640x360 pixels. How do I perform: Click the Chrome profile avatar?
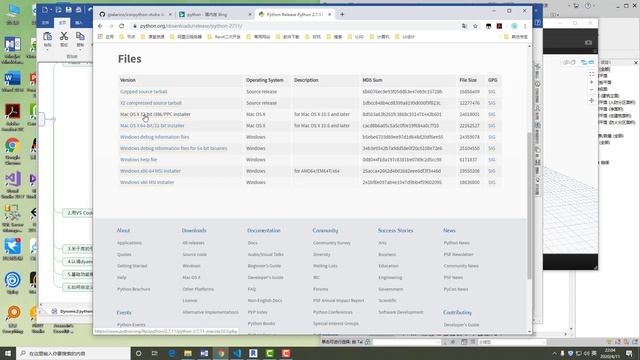pyautogui.click(x=514, y=26)
